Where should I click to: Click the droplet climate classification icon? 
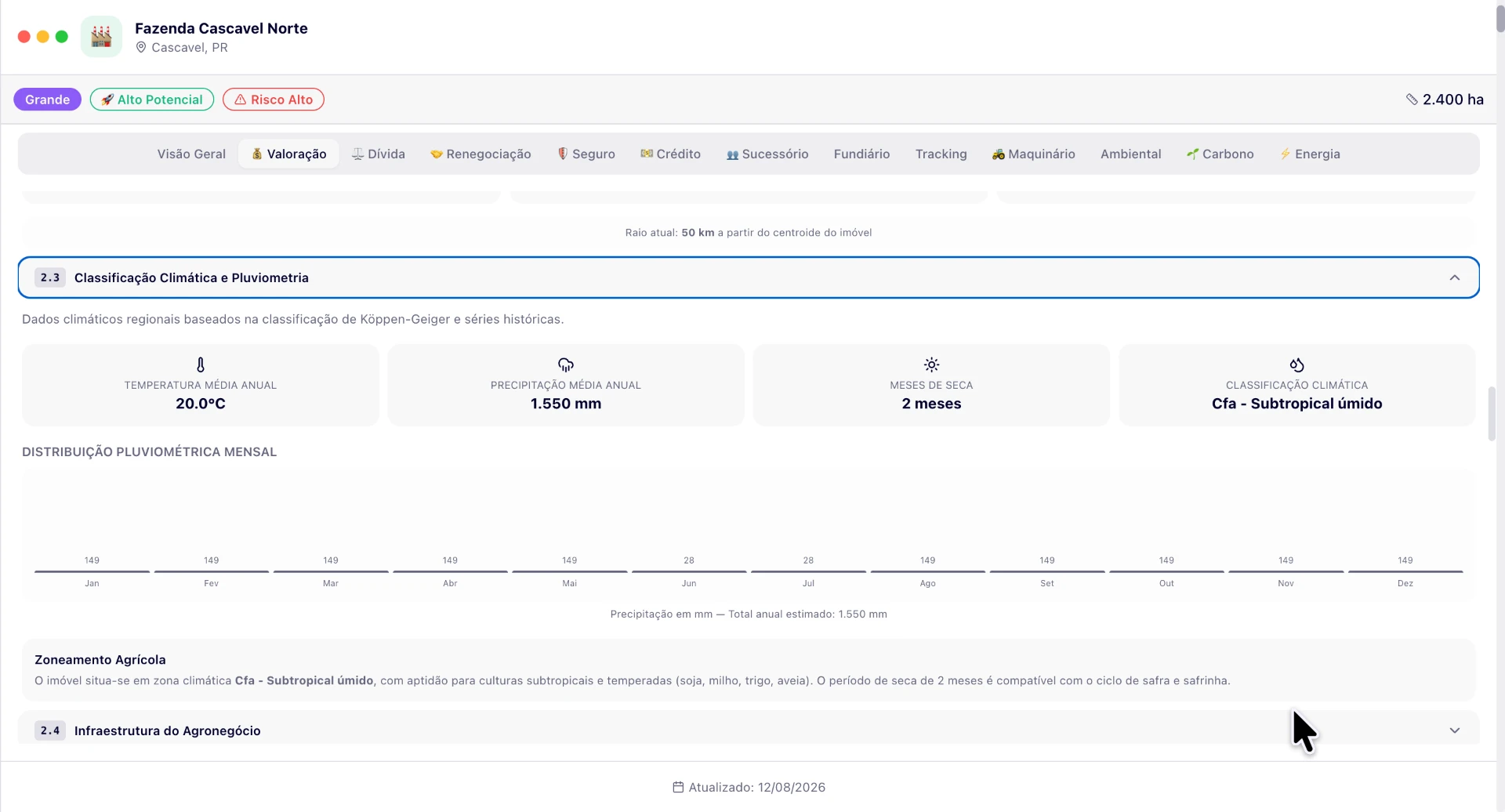tap(1297, 364)
